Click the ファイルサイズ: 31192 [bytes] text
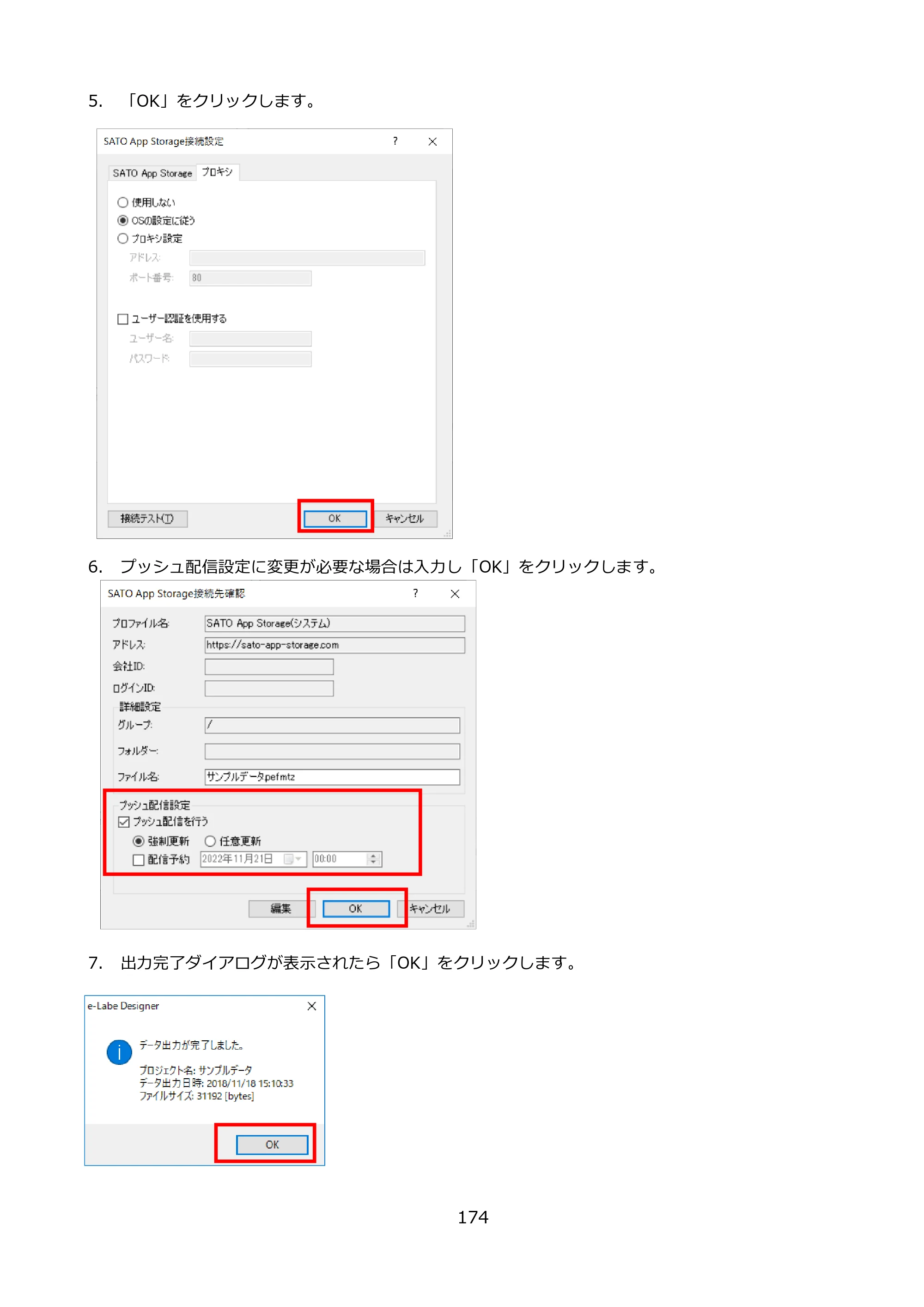This screenshot has height=1307, width=924. pyautogui.click(x=197, y=1096)
